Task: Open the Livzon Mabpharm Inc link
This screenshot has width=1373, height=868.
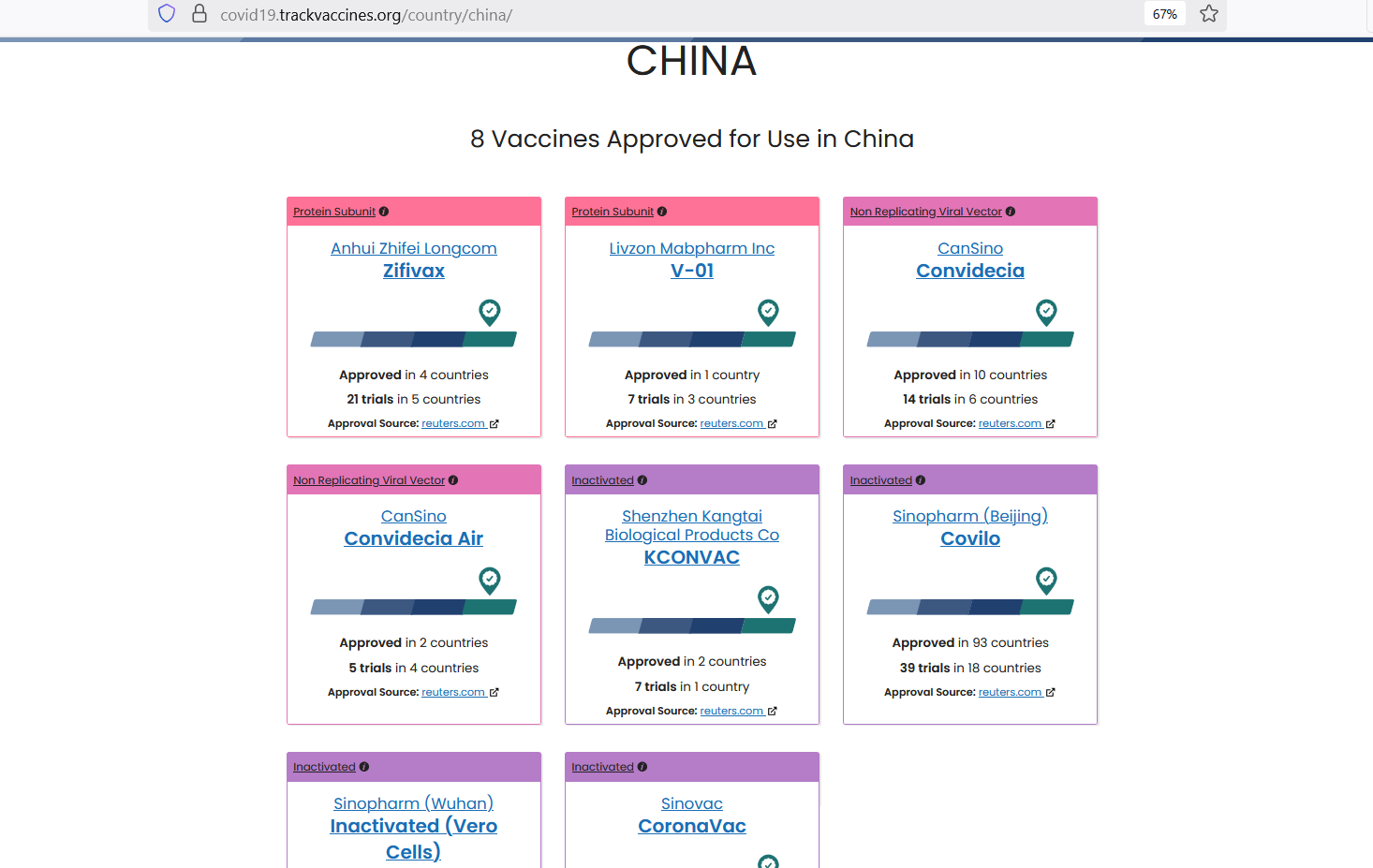Action: point(692,248)
